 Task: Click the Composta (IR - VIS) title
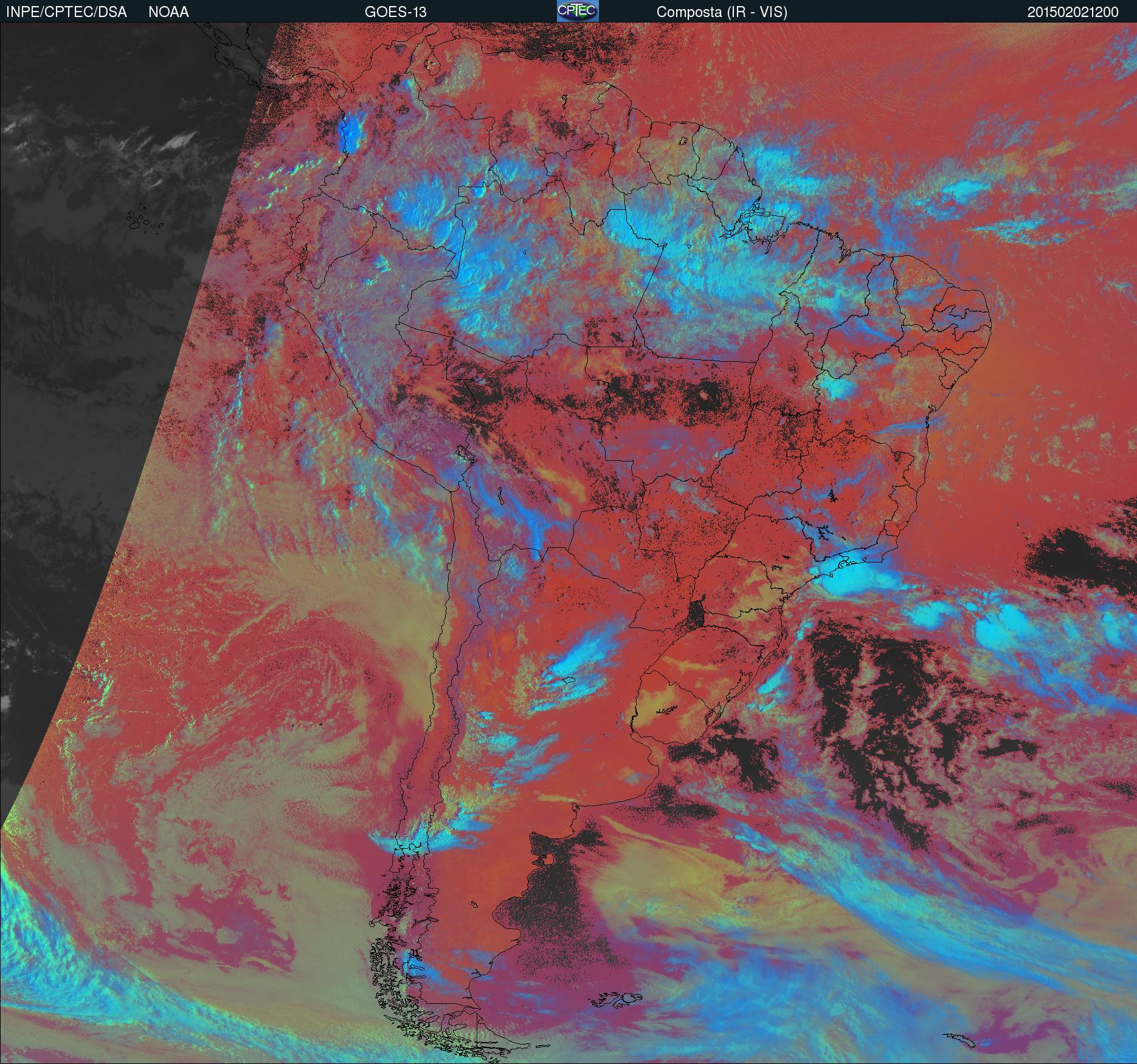coord(722,12)
